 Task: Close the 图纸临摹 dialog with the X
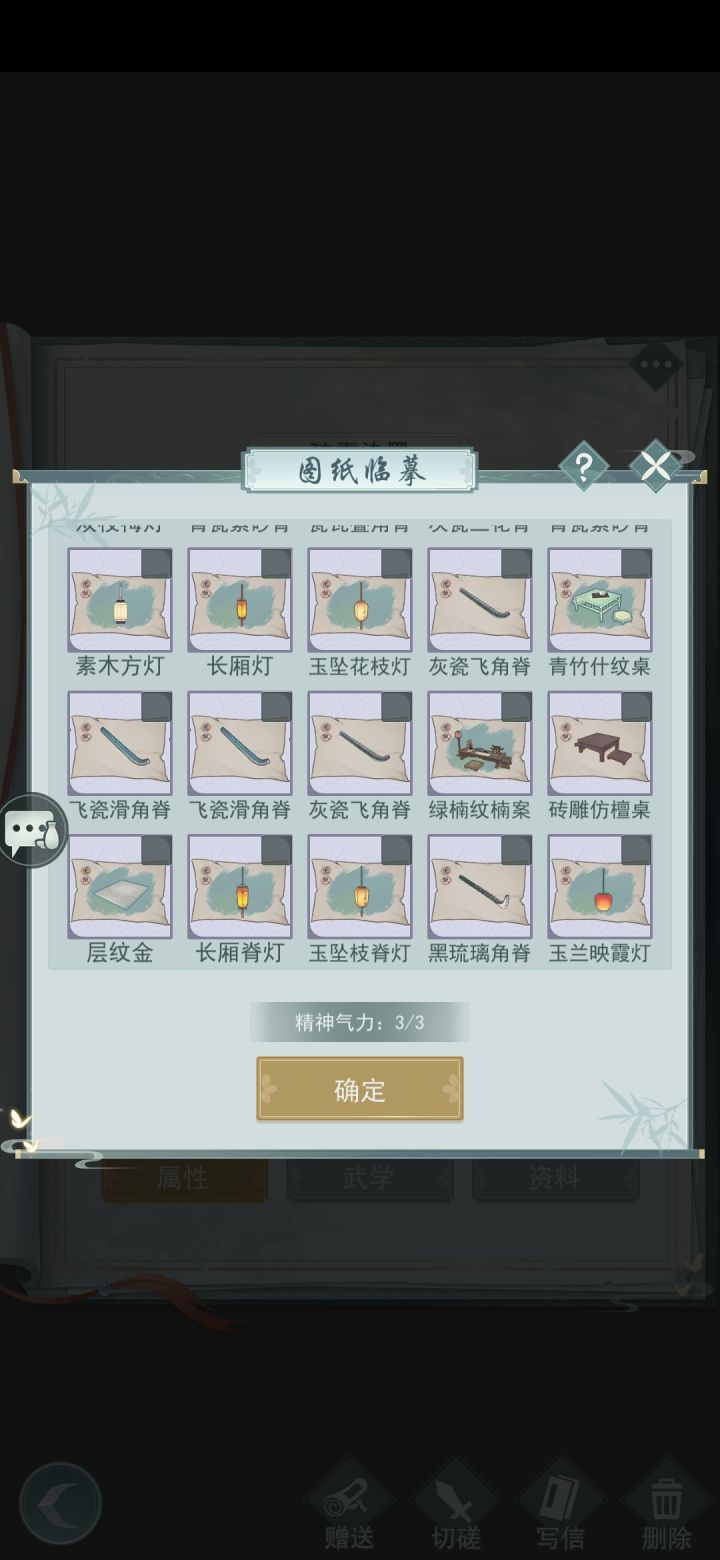click(x=656, y=466)
